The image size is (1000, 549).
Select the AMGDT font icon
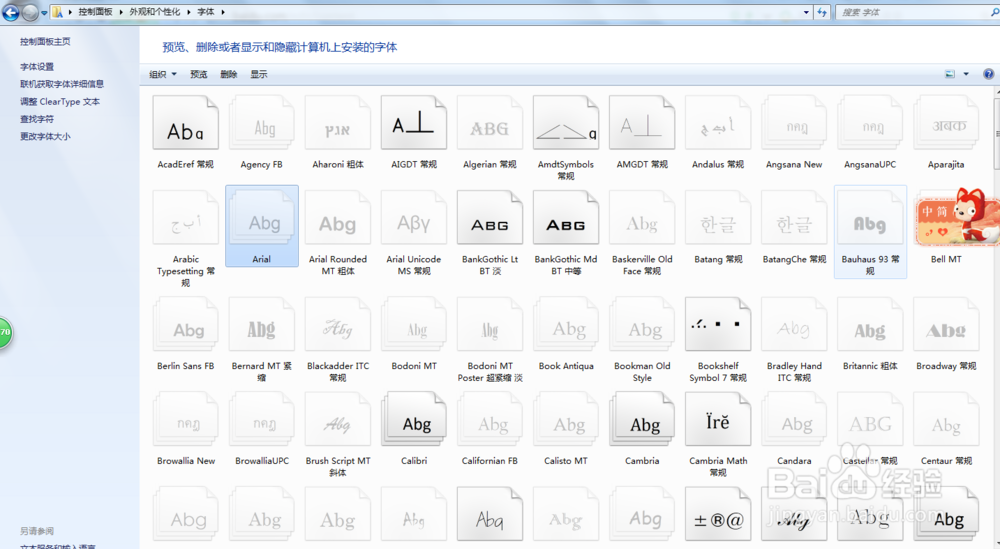click(642, 123)
